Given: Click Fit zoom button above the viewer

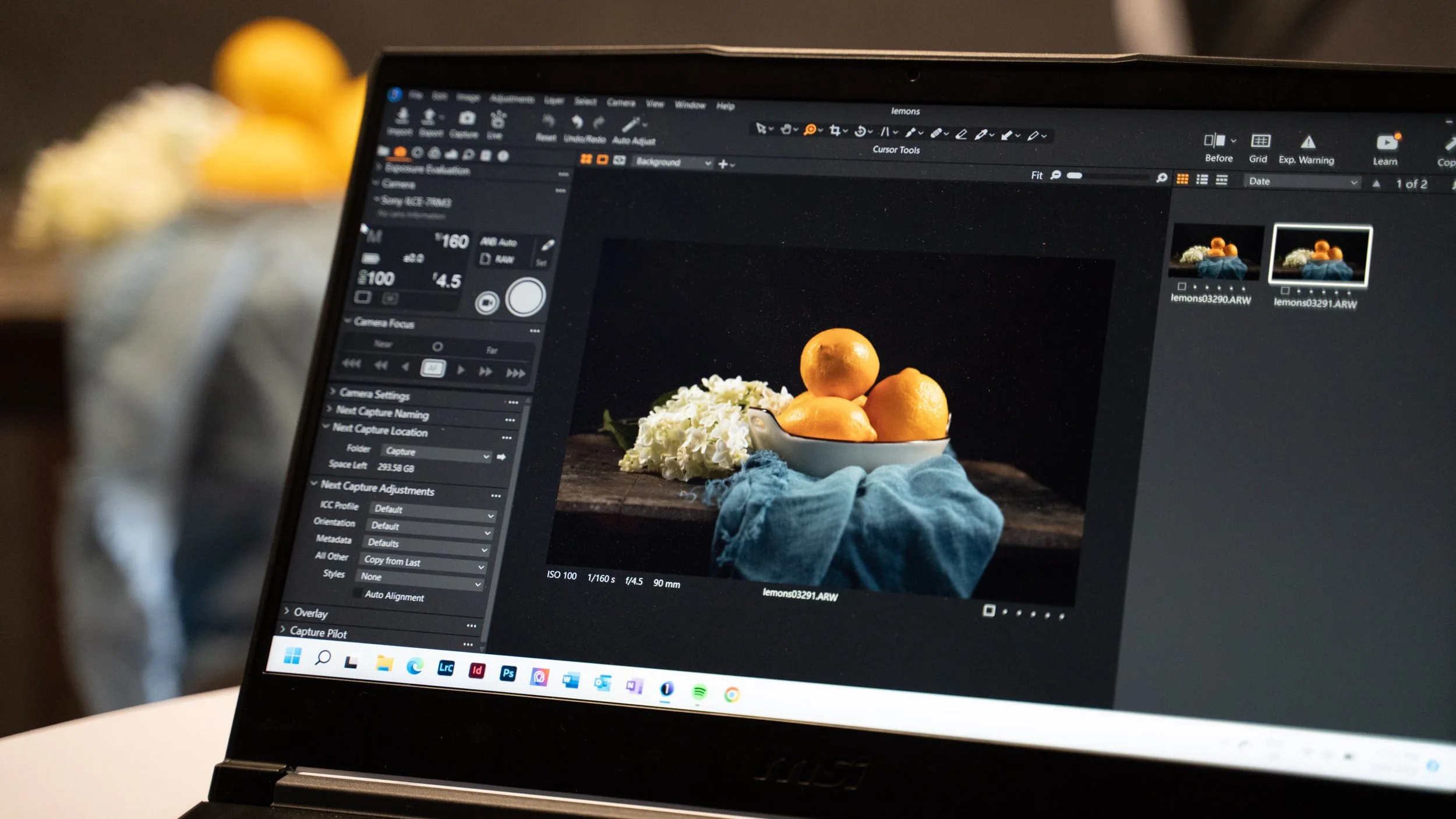Looking at the screenshot, I should tap(1037, 175).
